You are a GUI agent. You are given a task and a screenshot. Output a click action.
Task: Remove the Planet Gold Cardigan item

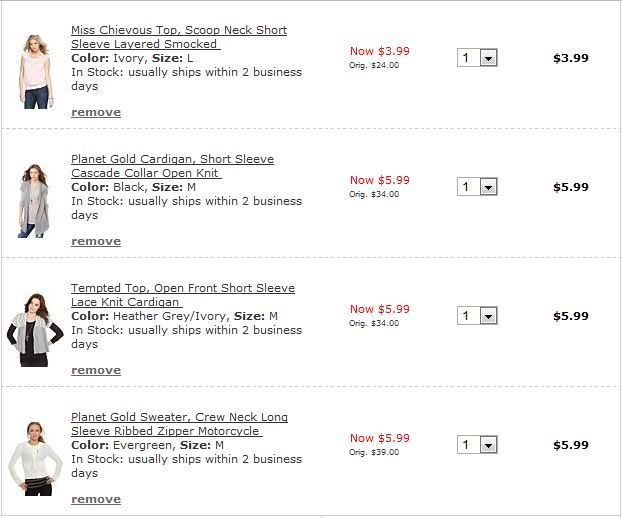click(x=96, y=241)
